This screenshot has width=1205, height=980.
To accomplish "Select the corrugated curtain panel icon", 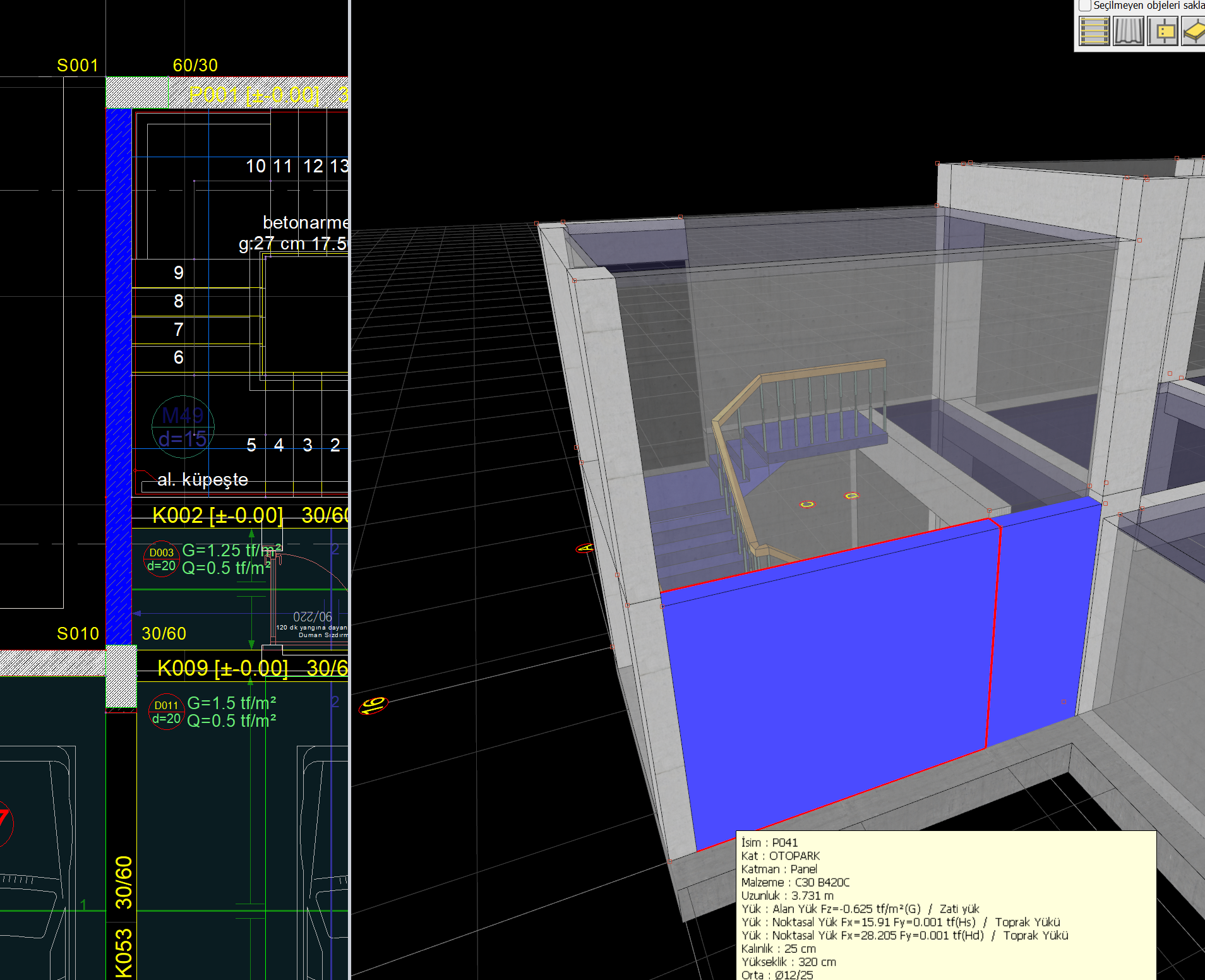I will (1129, 31).
